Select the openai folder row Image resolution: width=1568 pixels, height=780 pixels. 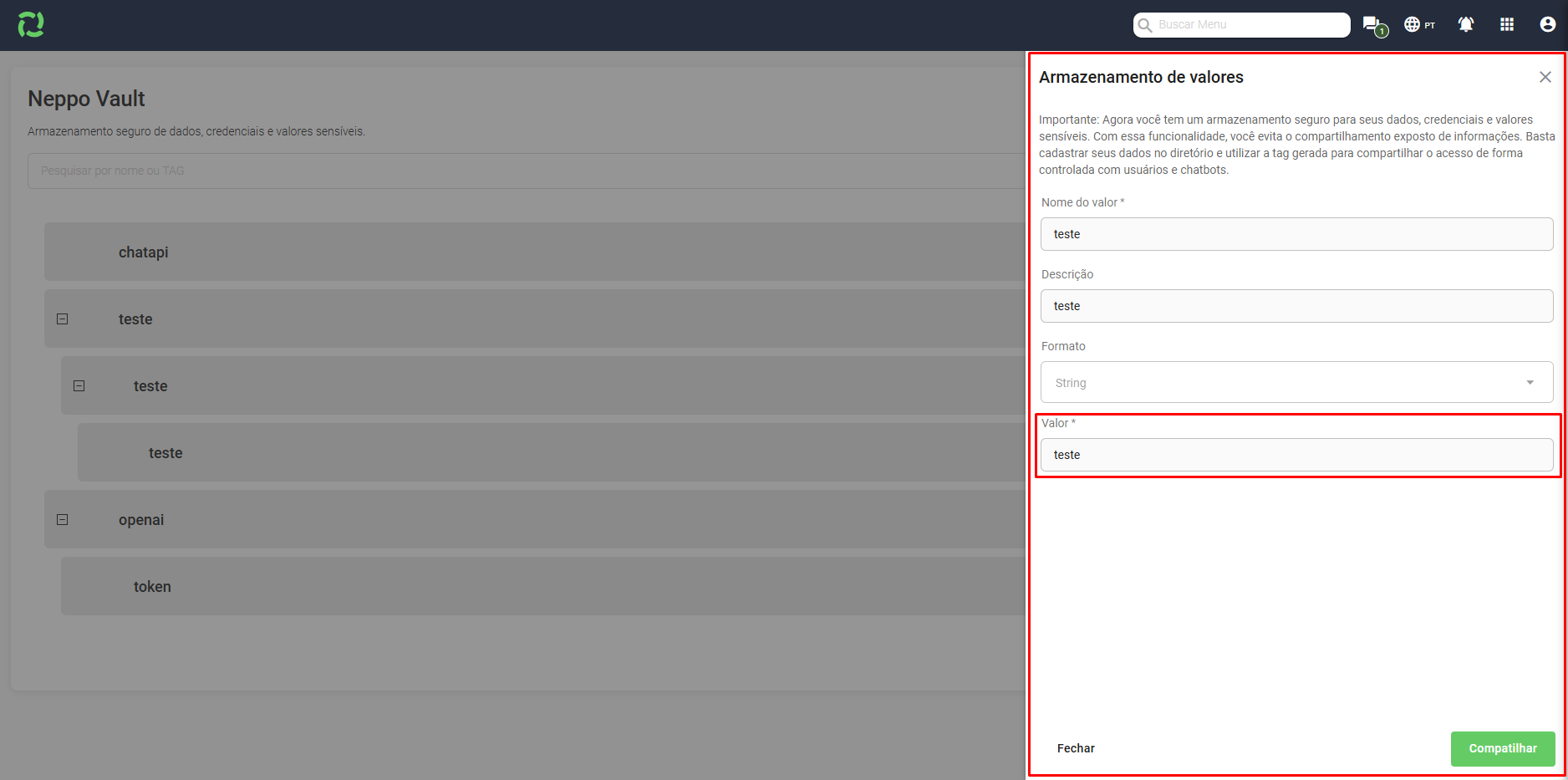coord(535,519)
